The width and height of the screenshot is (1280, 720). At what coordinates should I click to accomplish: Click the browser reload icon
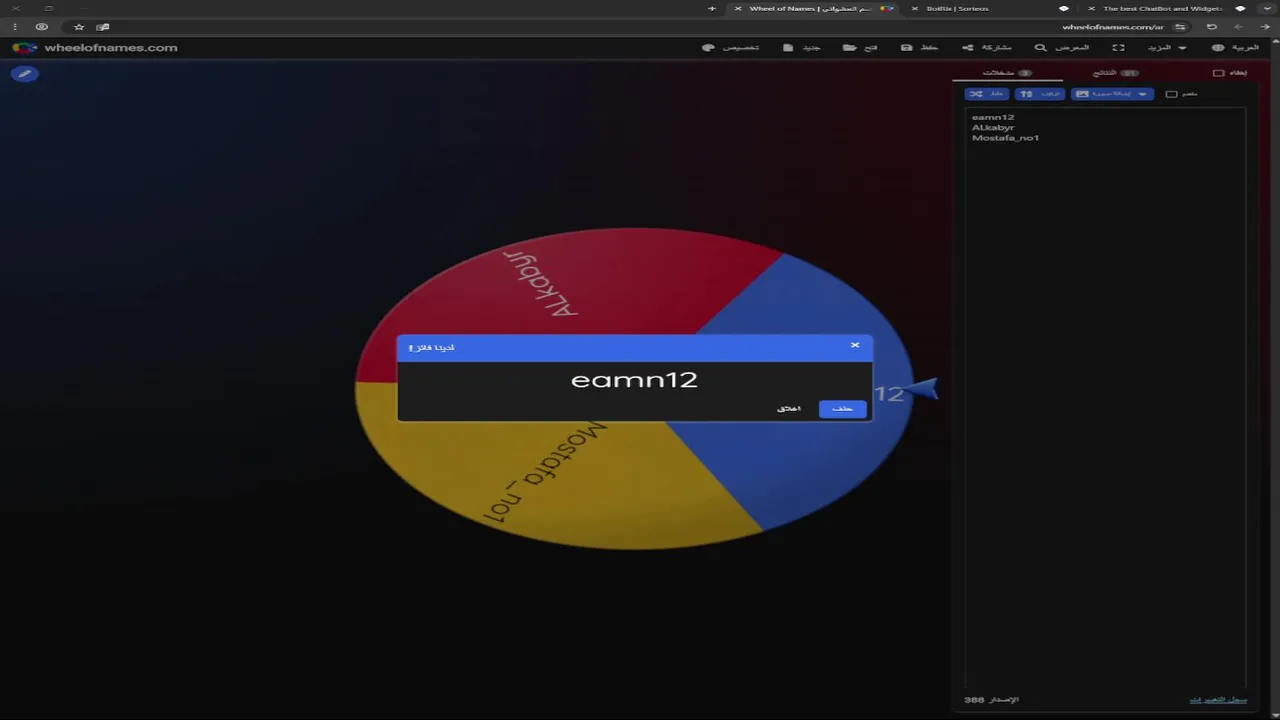[1212, 27]
